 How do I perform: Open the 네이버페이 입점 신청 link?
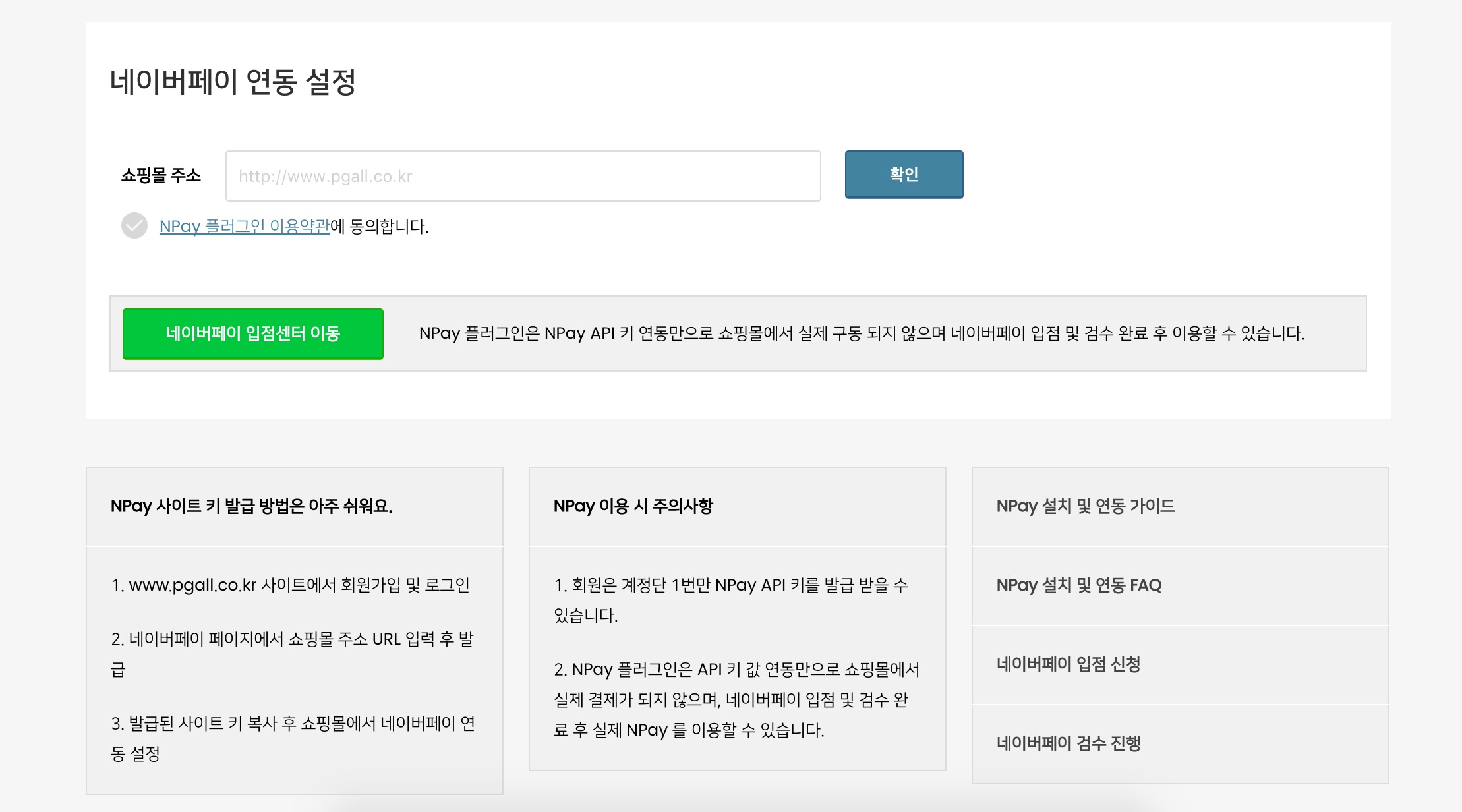1068,664
